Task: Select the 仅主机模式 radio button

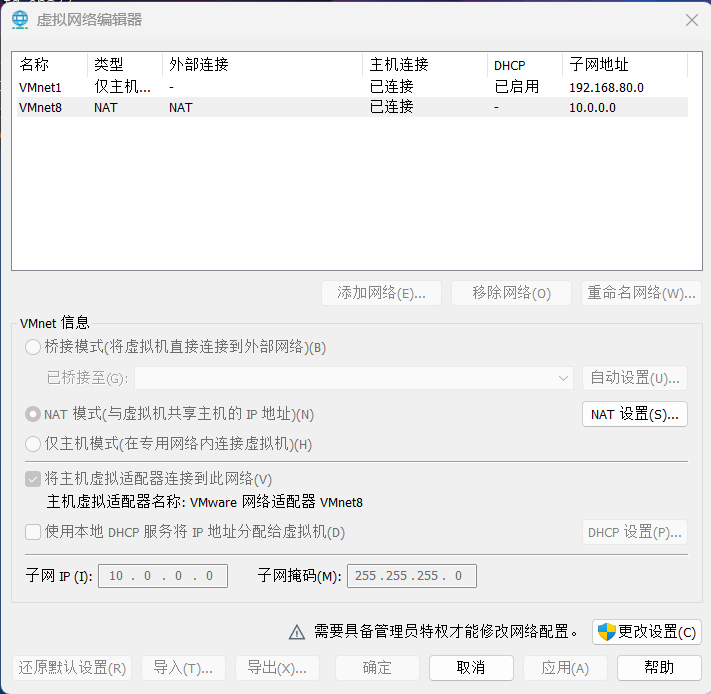Action: pos(33,444)
